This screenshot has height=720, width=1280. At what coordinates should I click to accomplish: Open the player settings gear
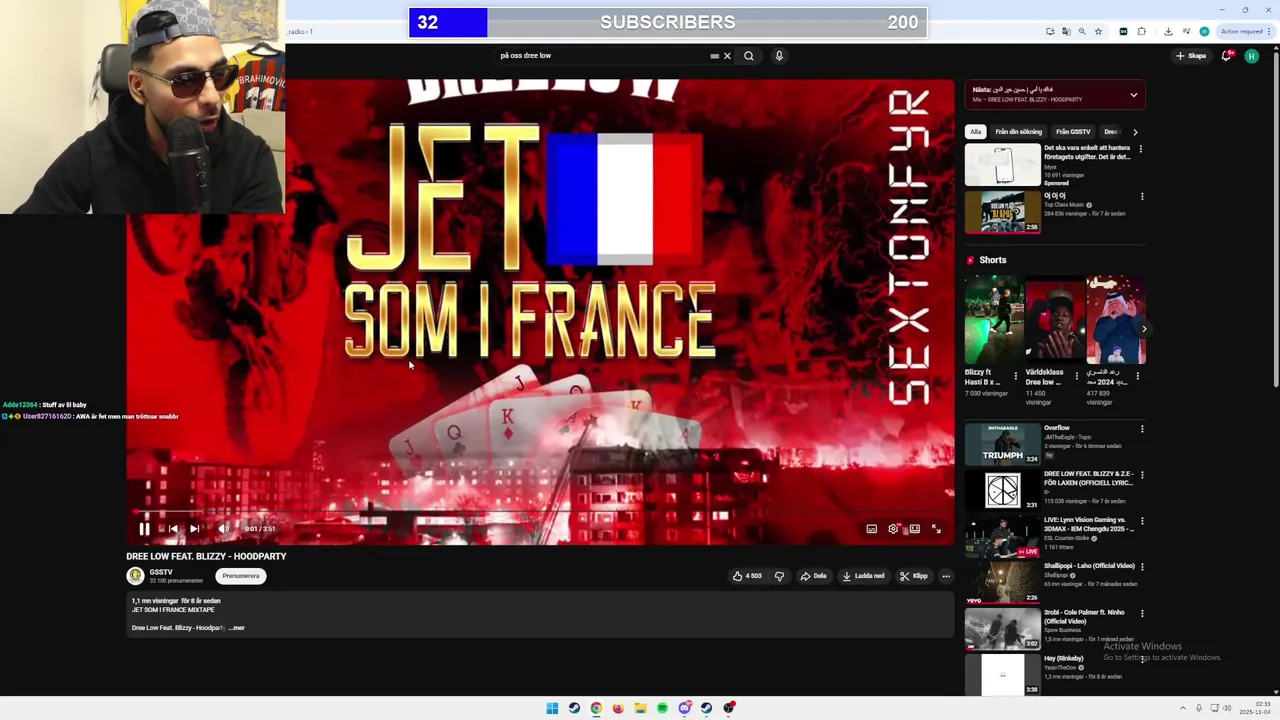click(x=893, y=529)
